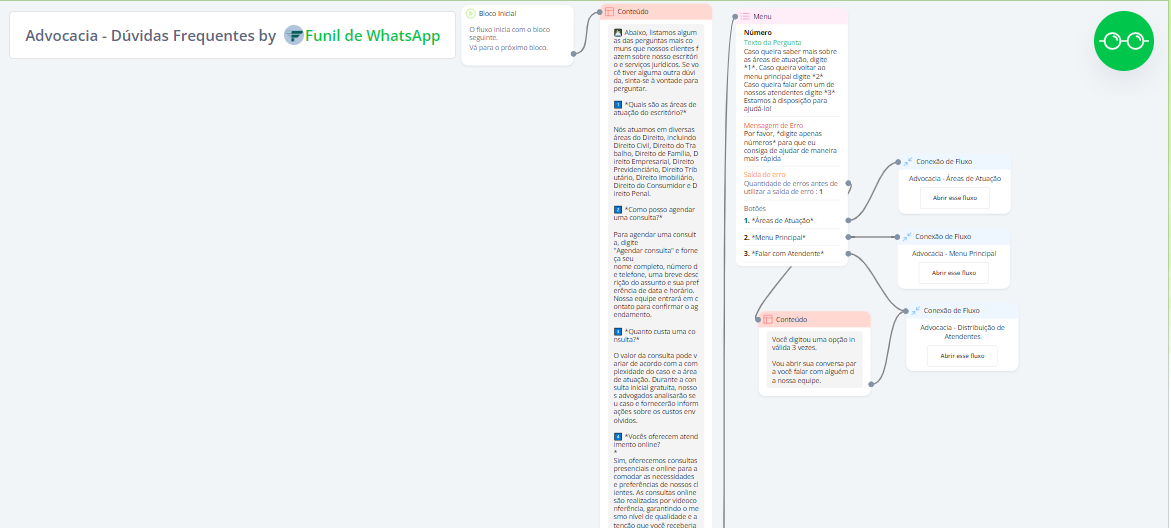Click the Saída de erro connector dot
Viewport: 1171px width, 528px height.
point(848,184)
